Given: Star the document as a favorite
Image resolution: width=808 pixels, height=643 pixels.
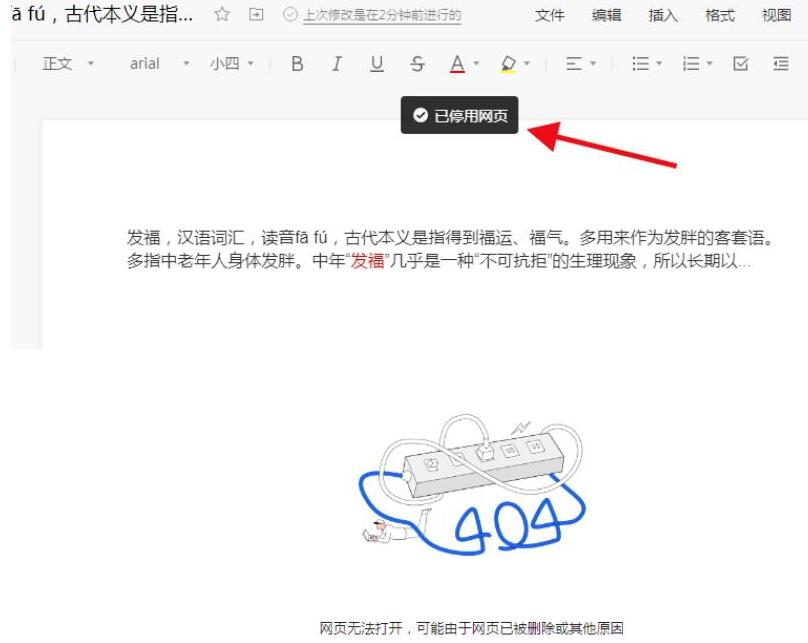Looking at the screenshot, I should [x=221, y=15].
